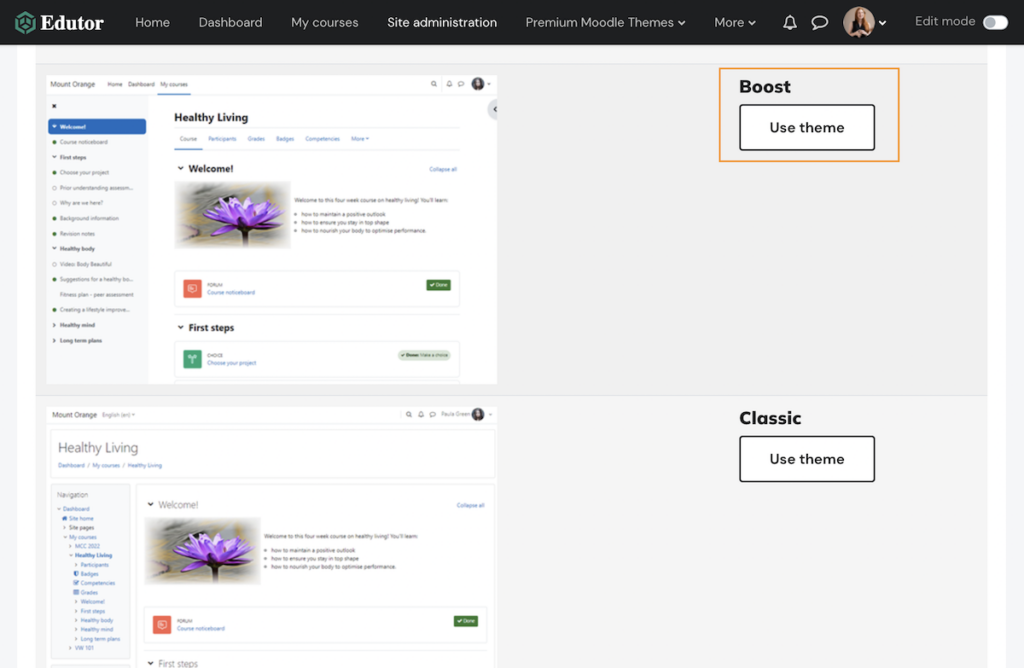
Task: Open the notifications bell icon
Action: (789, 22)
